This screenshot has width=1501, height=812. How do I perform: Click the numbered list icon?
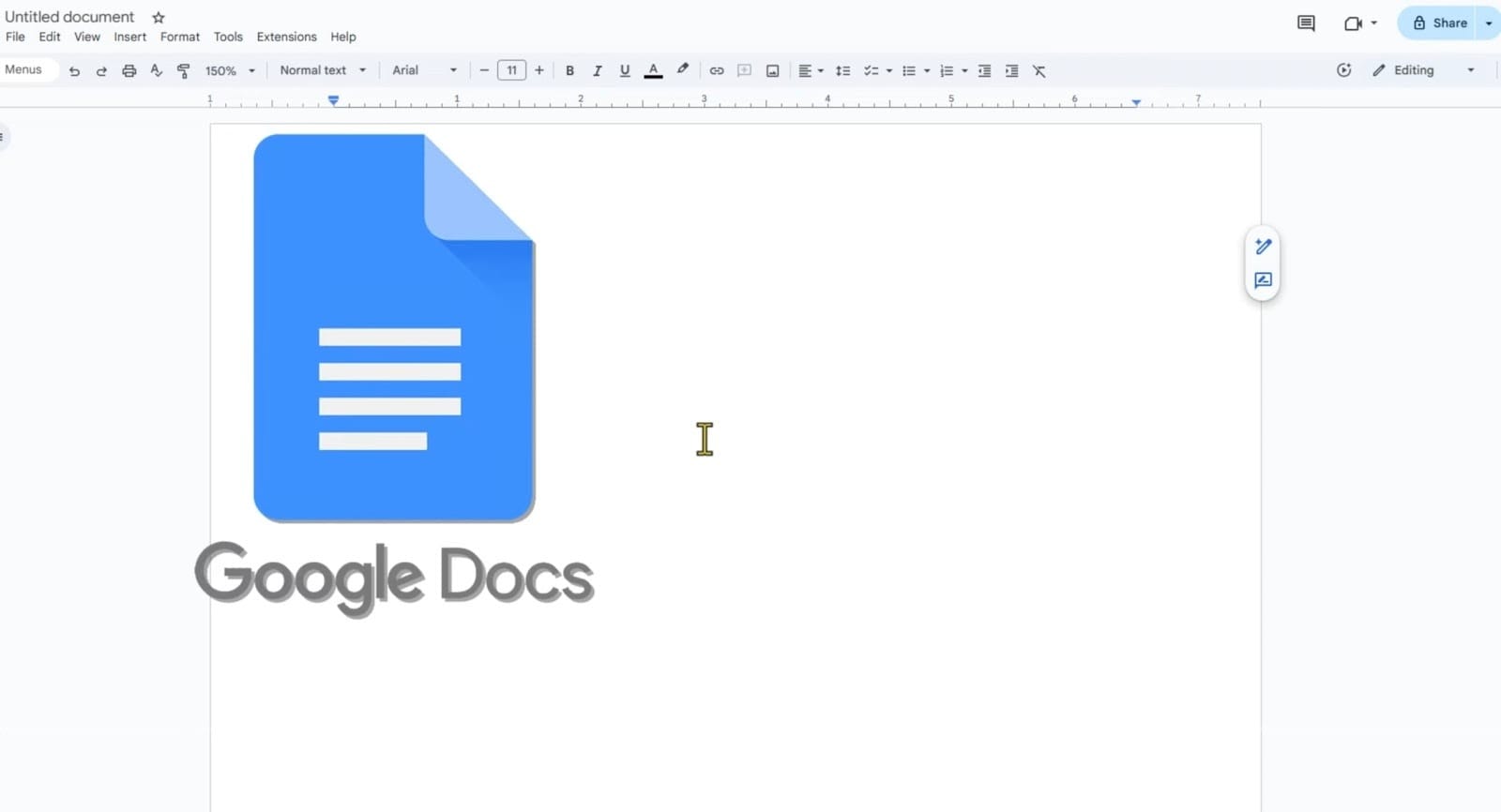947,70
